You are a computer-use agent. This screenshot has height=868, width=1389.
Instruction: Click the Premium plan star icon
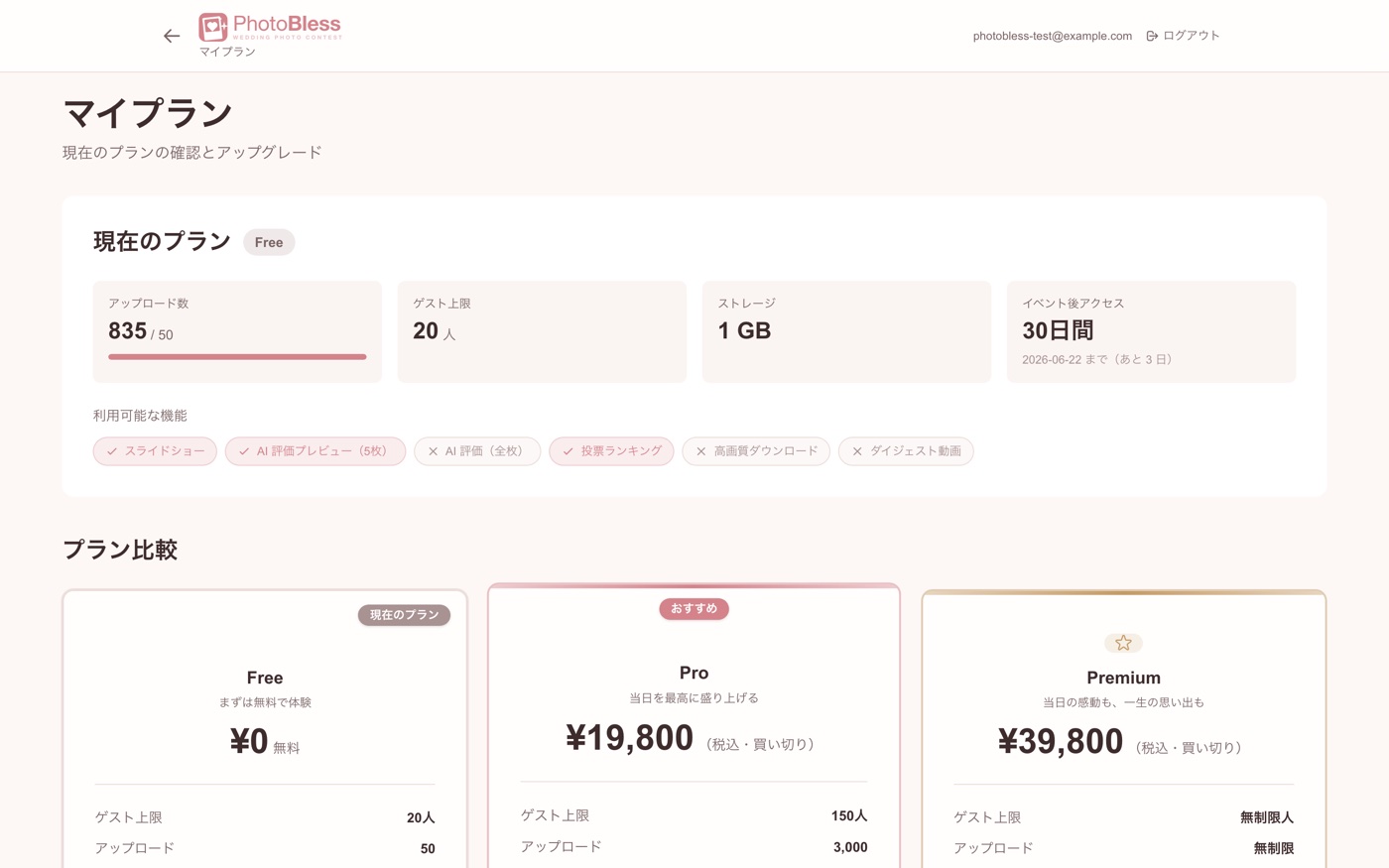click(x=1123, y=643)
